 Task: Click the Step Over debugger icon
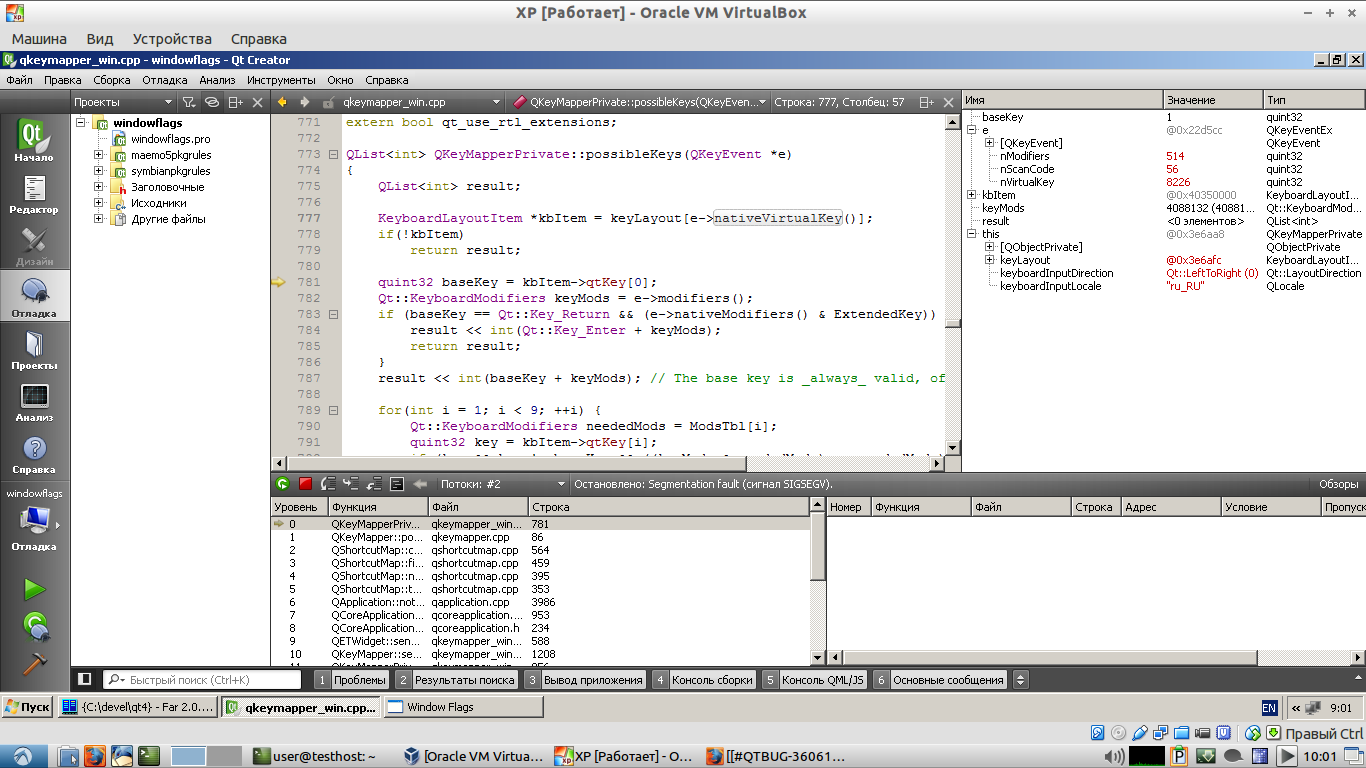(x=329, y=484)
